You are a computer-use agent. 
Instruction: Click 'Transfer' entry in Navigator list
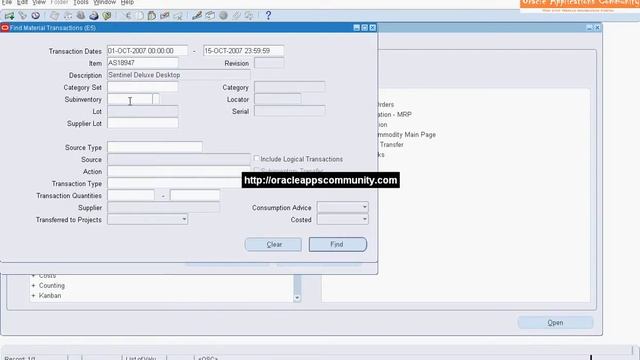391,144
